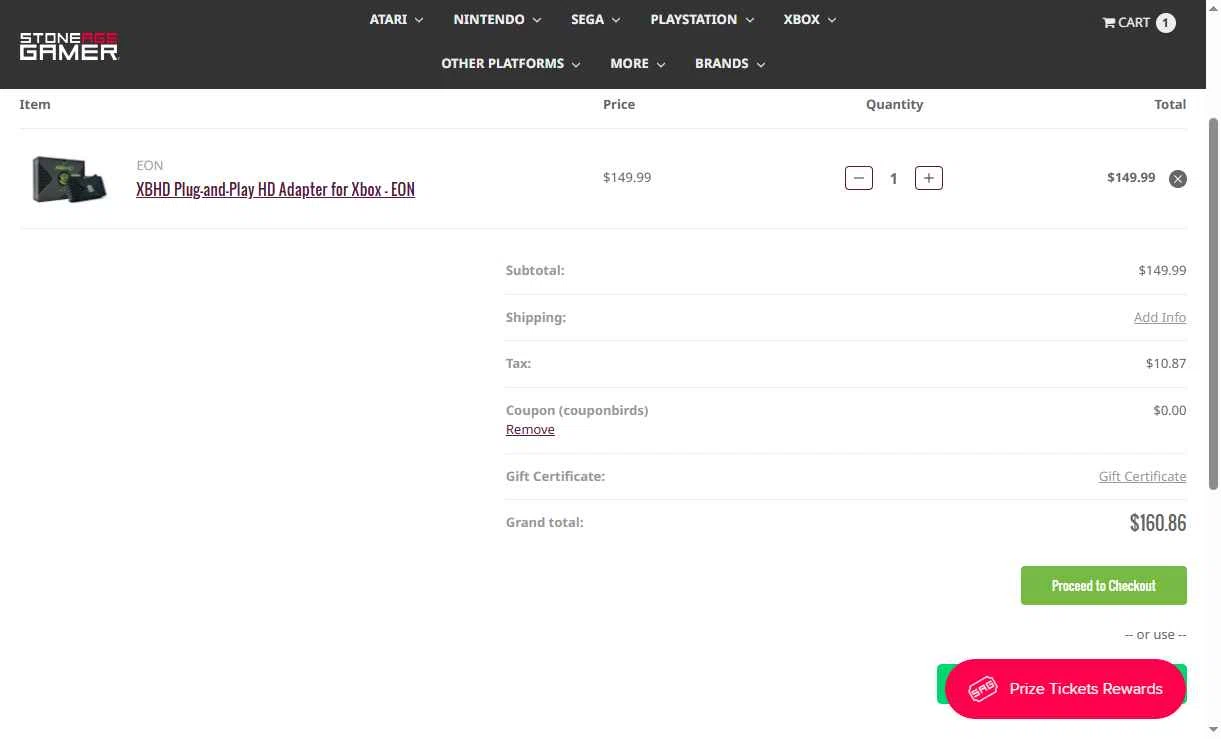Expand the Nintendo menu
1221x739 pixels.
(497, 19)
